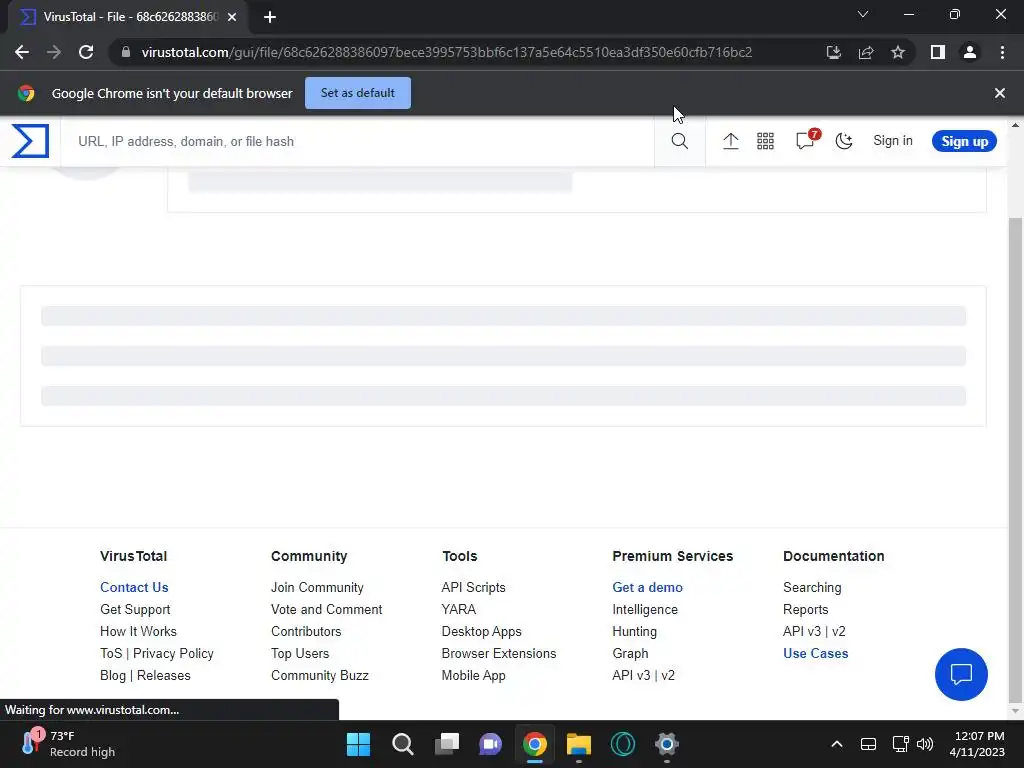Image resolution: width=1024 pixels, height=768 pixels.
Task: Open Searching documentation link
Action: (x=812, y=587)
